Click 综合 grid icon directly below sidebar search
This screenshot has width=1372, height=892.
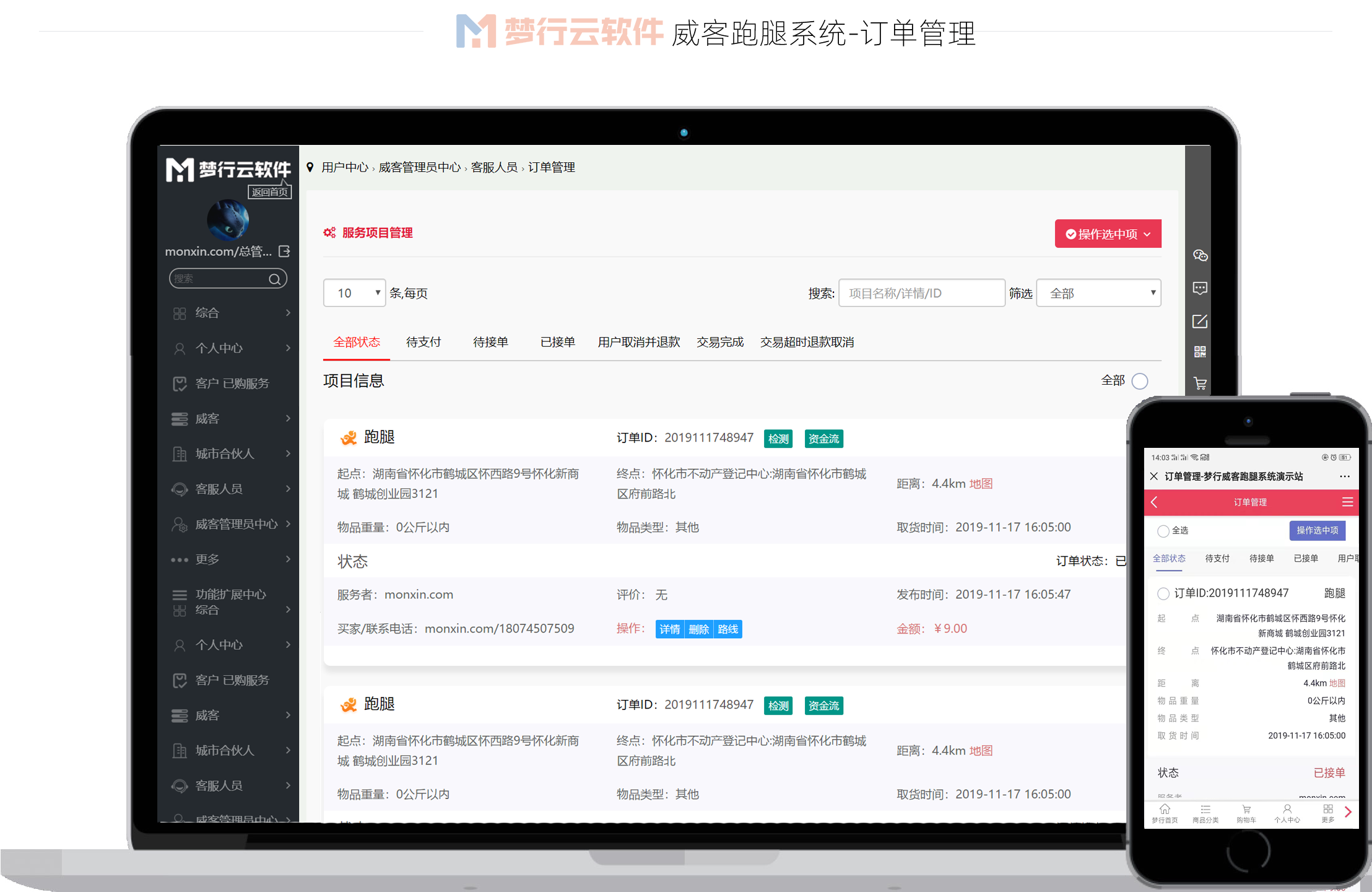(180, 313)
